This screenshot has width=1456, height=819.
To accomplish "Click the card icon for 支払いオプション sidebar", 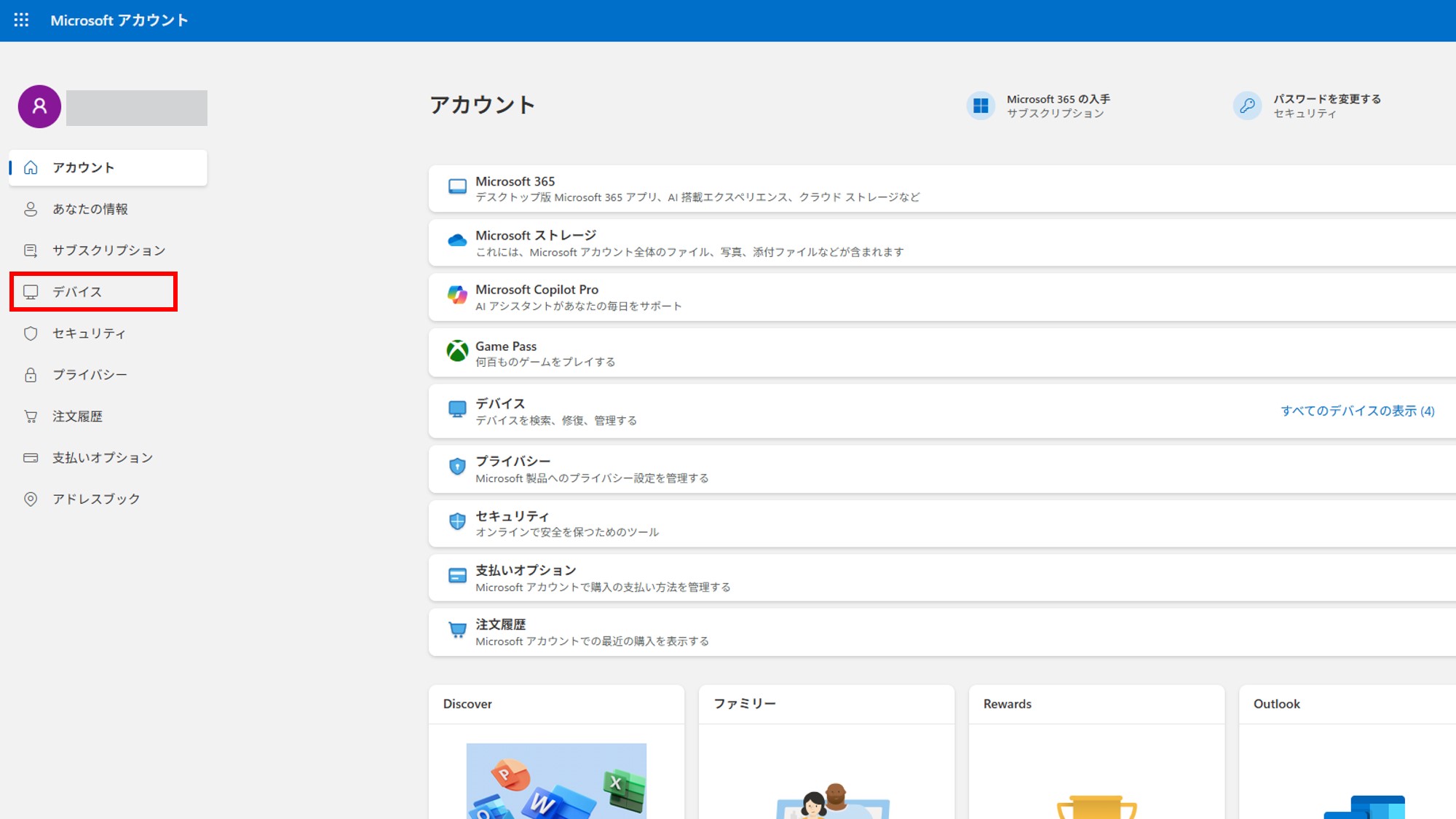I will pos(31,458).
